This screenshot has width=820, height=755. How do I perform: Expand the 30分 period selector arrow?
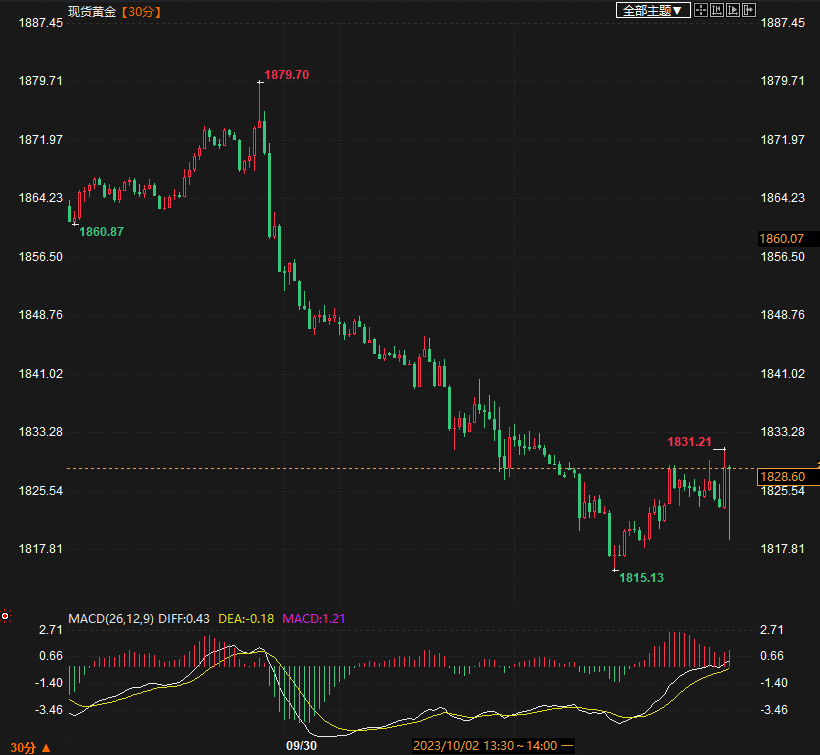[46, 748]
